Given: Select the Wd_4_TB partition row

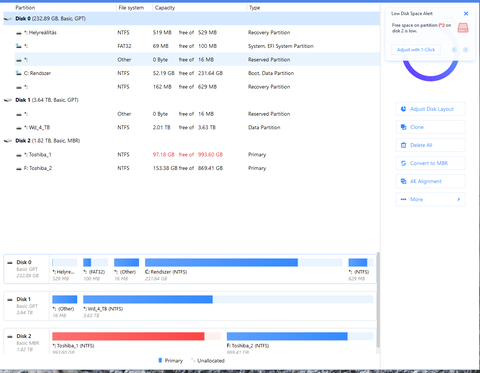Looking at the screenshot, I should click(197, 127).
